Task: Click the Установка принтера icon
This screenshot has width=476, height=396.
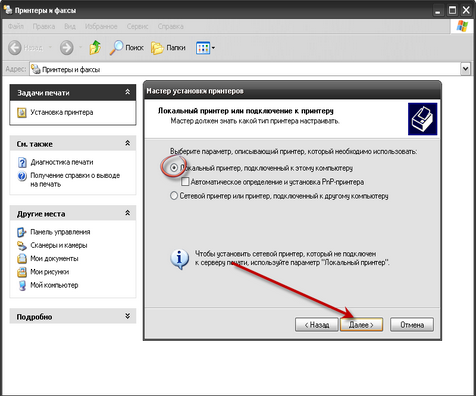Action: tap(22, 112)
